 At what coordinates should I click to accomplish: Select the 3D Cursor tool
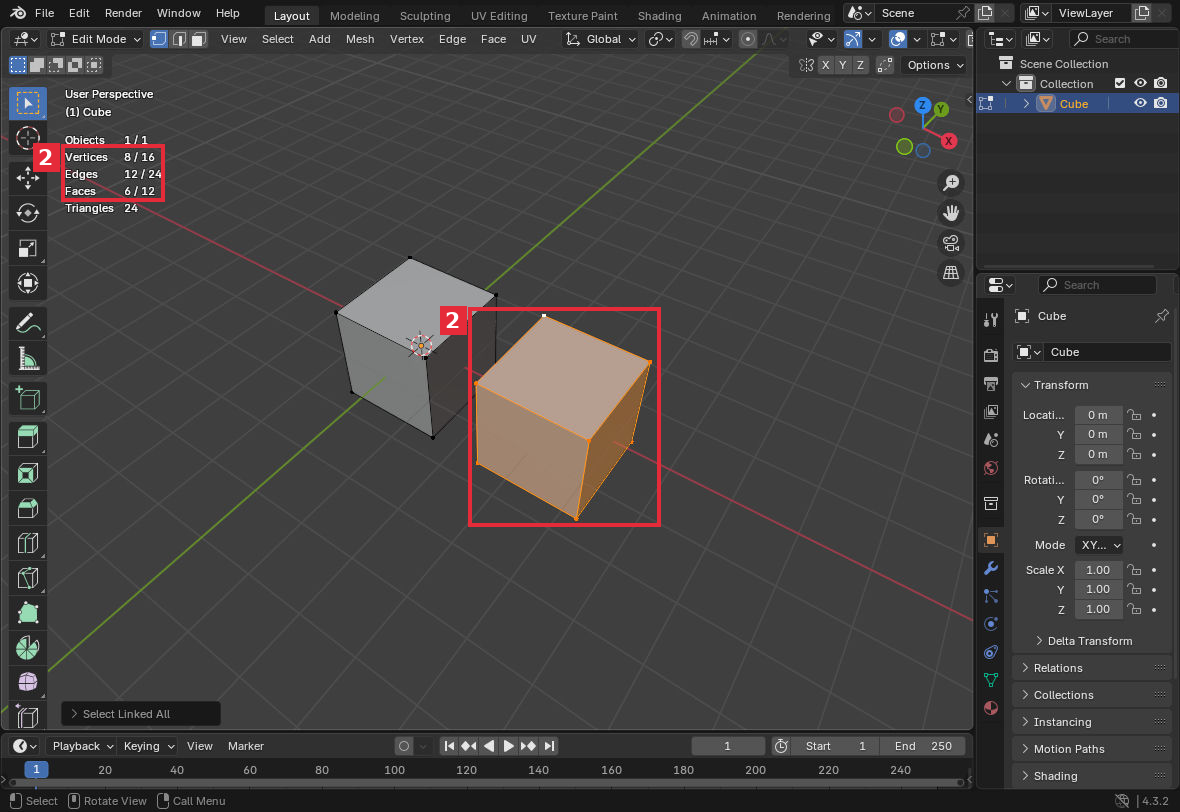pos(28,138)
